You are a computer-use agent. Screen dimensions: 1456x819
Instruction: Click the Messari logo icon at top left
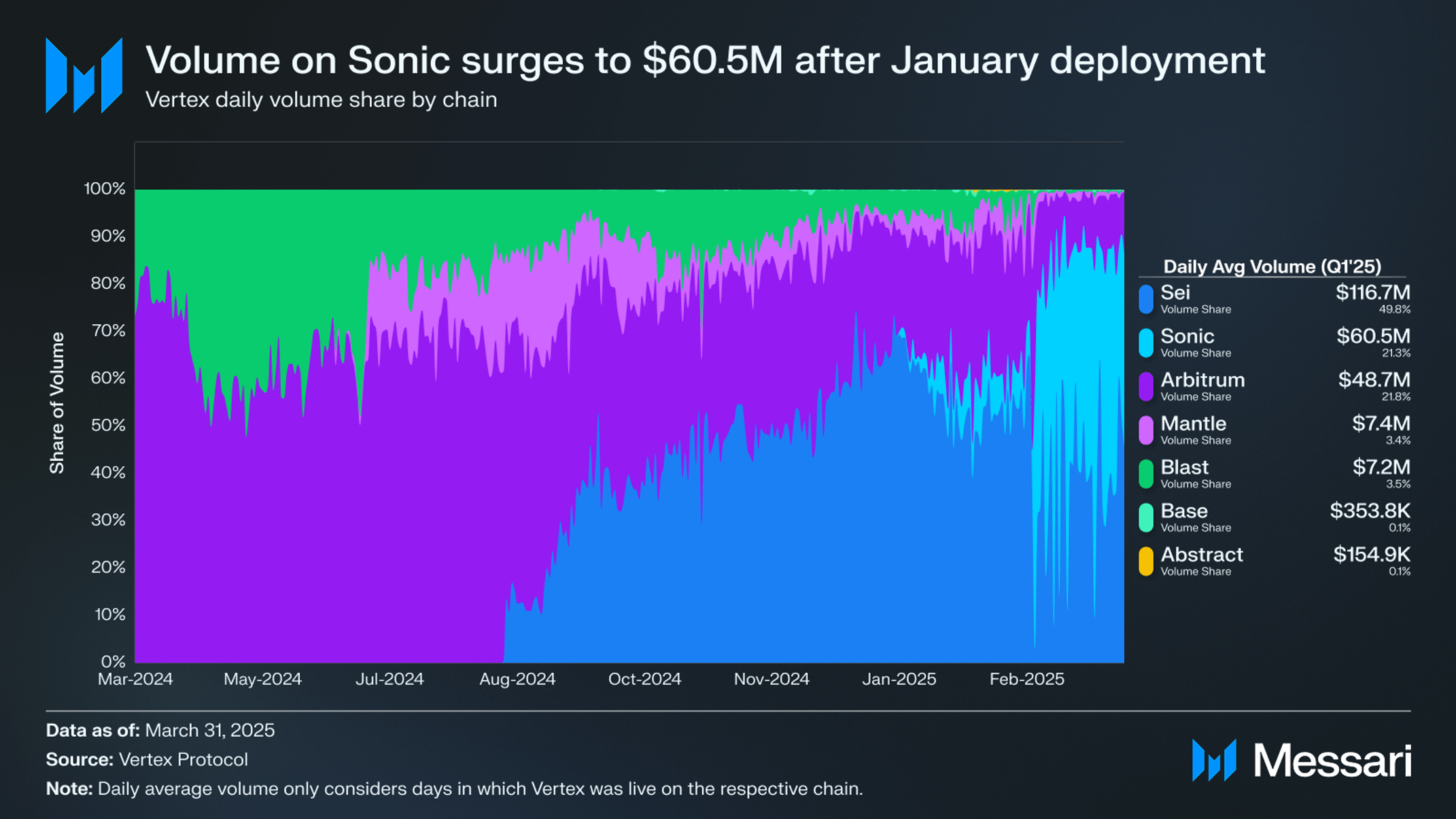(84, 75)
